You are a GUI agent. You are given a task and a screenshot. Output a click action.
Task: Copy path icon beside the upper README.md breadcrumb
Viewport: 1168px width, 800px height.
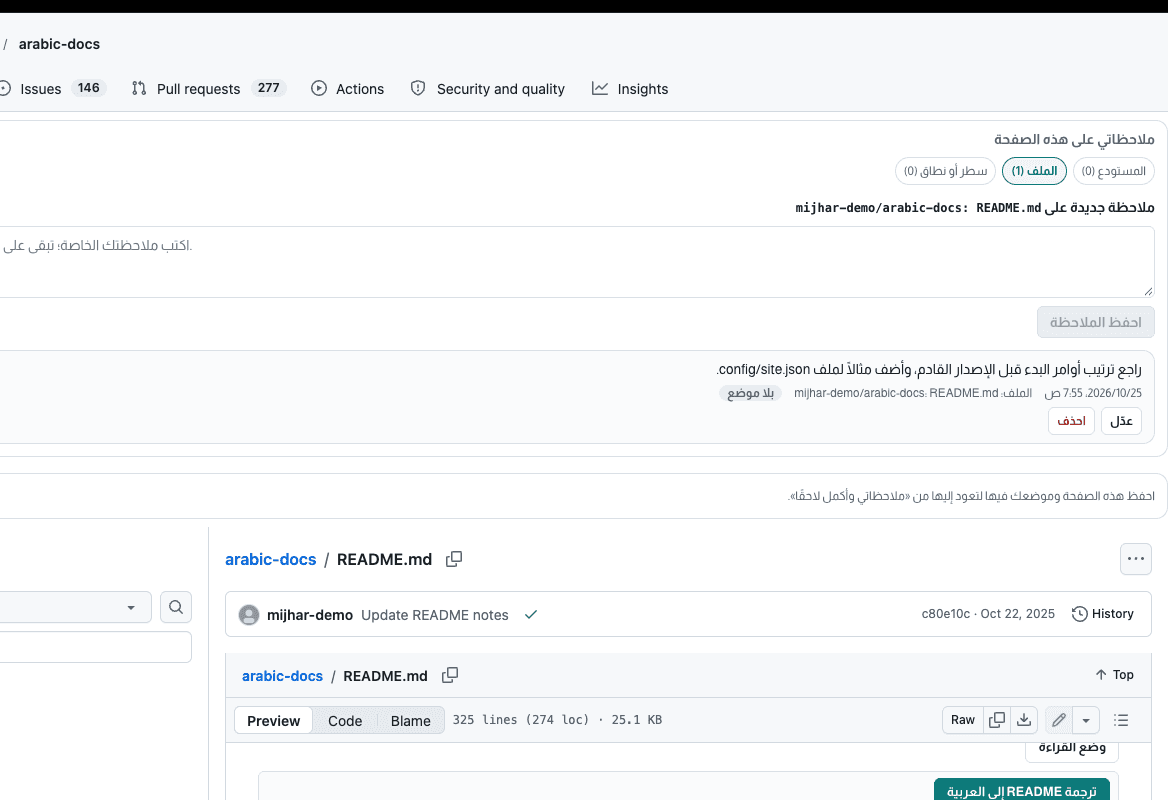coord(454,559)
